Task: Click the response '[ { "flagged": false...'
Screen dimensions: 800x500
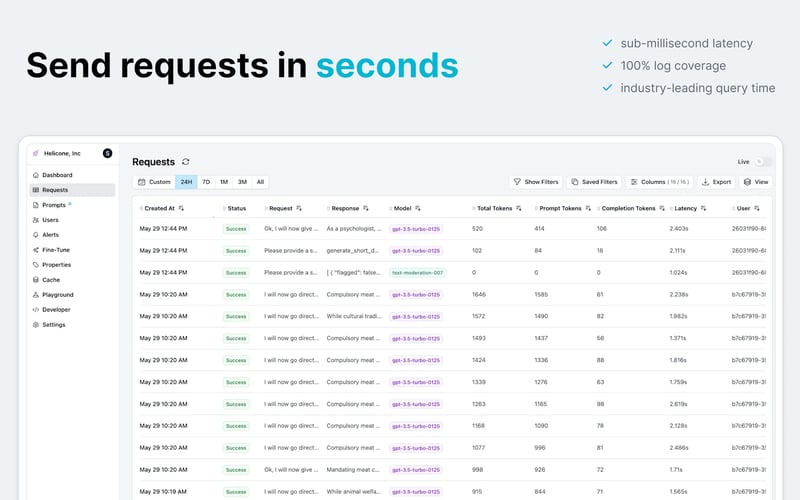Action: (x=354, y=272)
